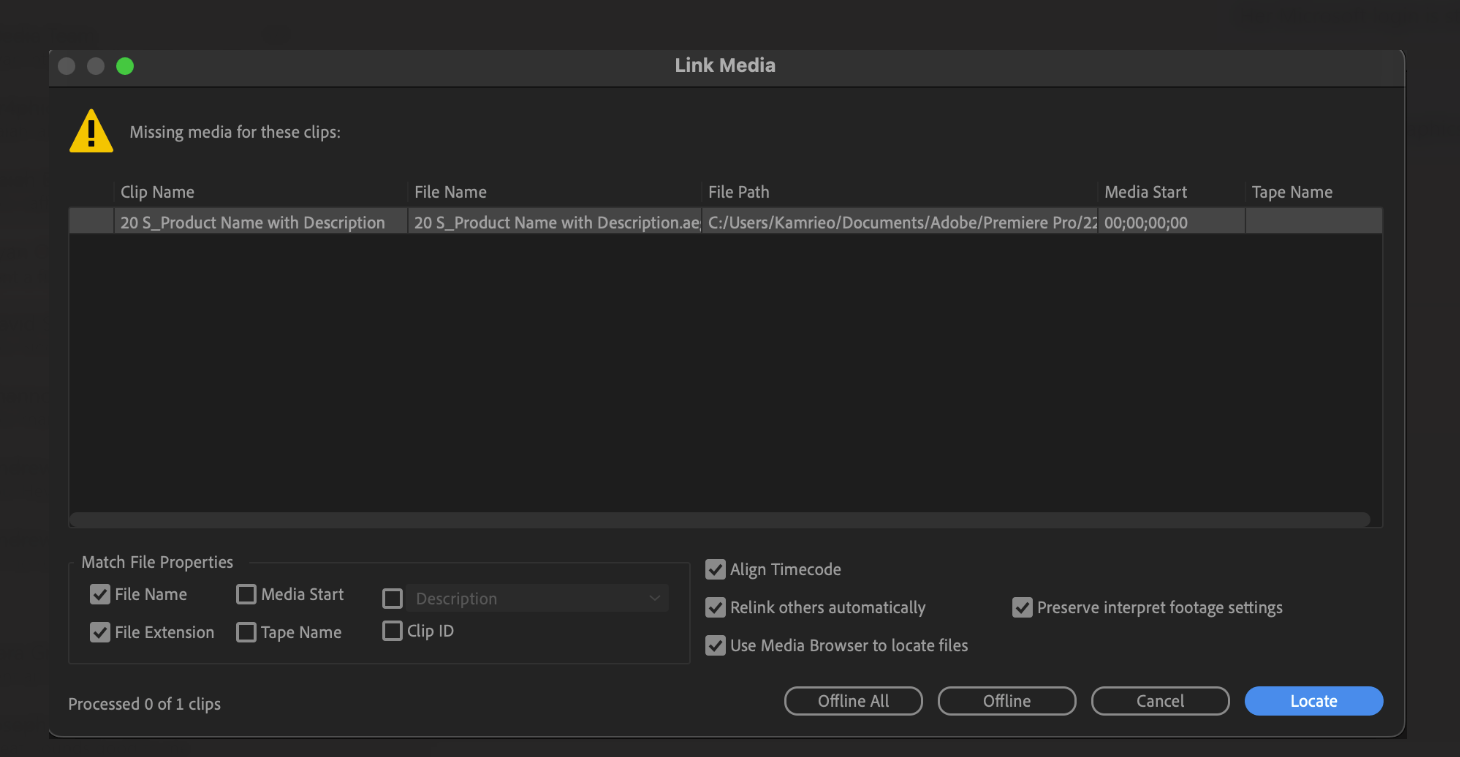The height and width of the screenshot is (757, 1460).
Task: Enable the Tape Name checkbox
Action: point(246,632)
